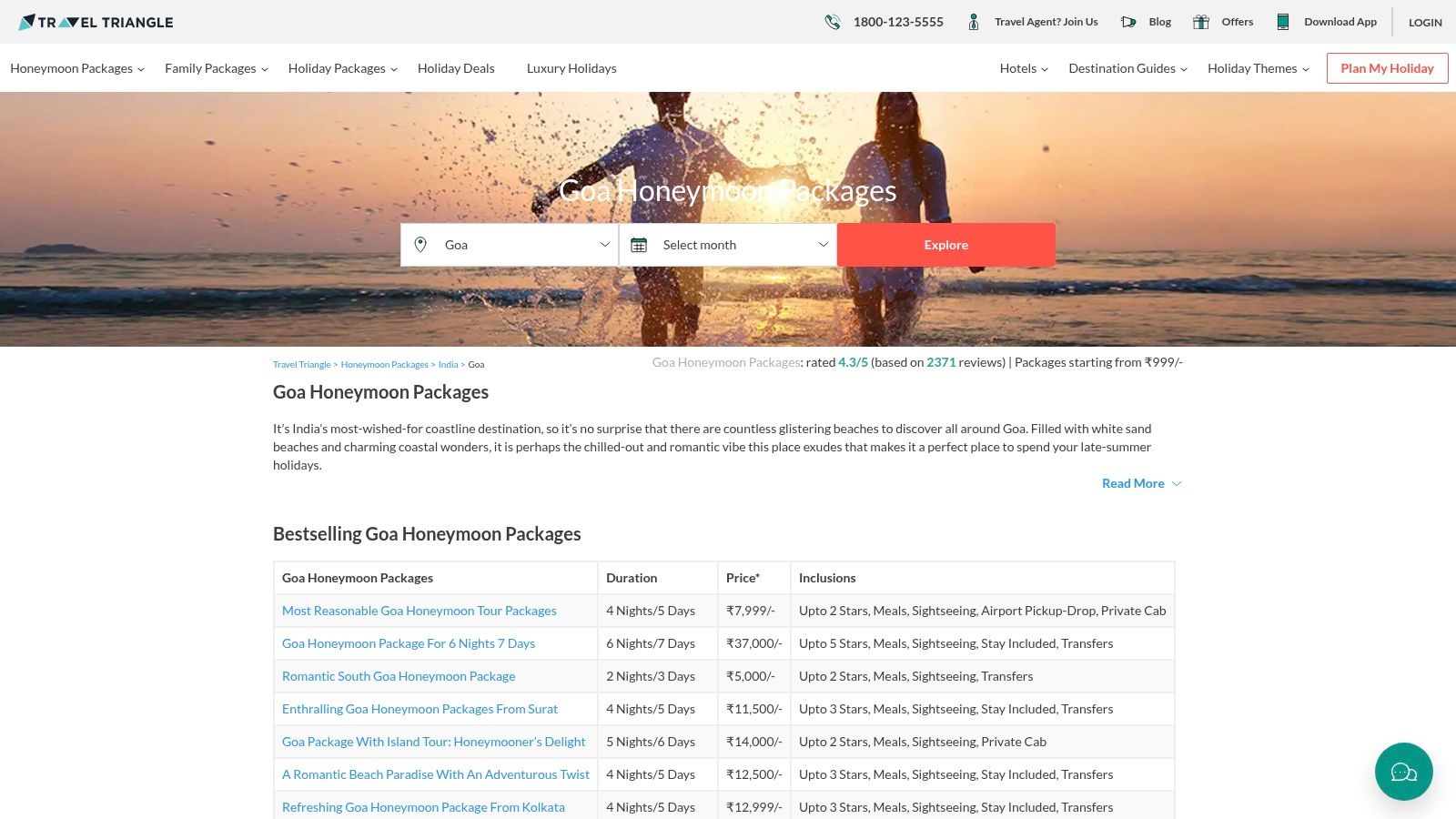
Task: Click the LOGIN link
Action: (x=1425, y=23)
